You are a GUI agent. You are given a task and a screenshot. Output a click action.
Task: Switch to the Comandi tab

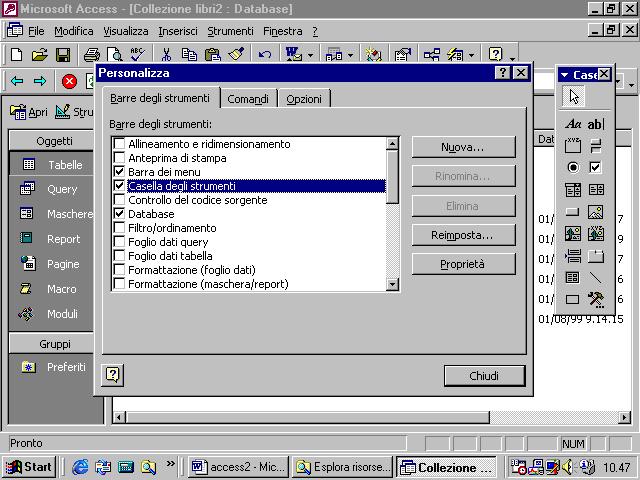point(248,99)
